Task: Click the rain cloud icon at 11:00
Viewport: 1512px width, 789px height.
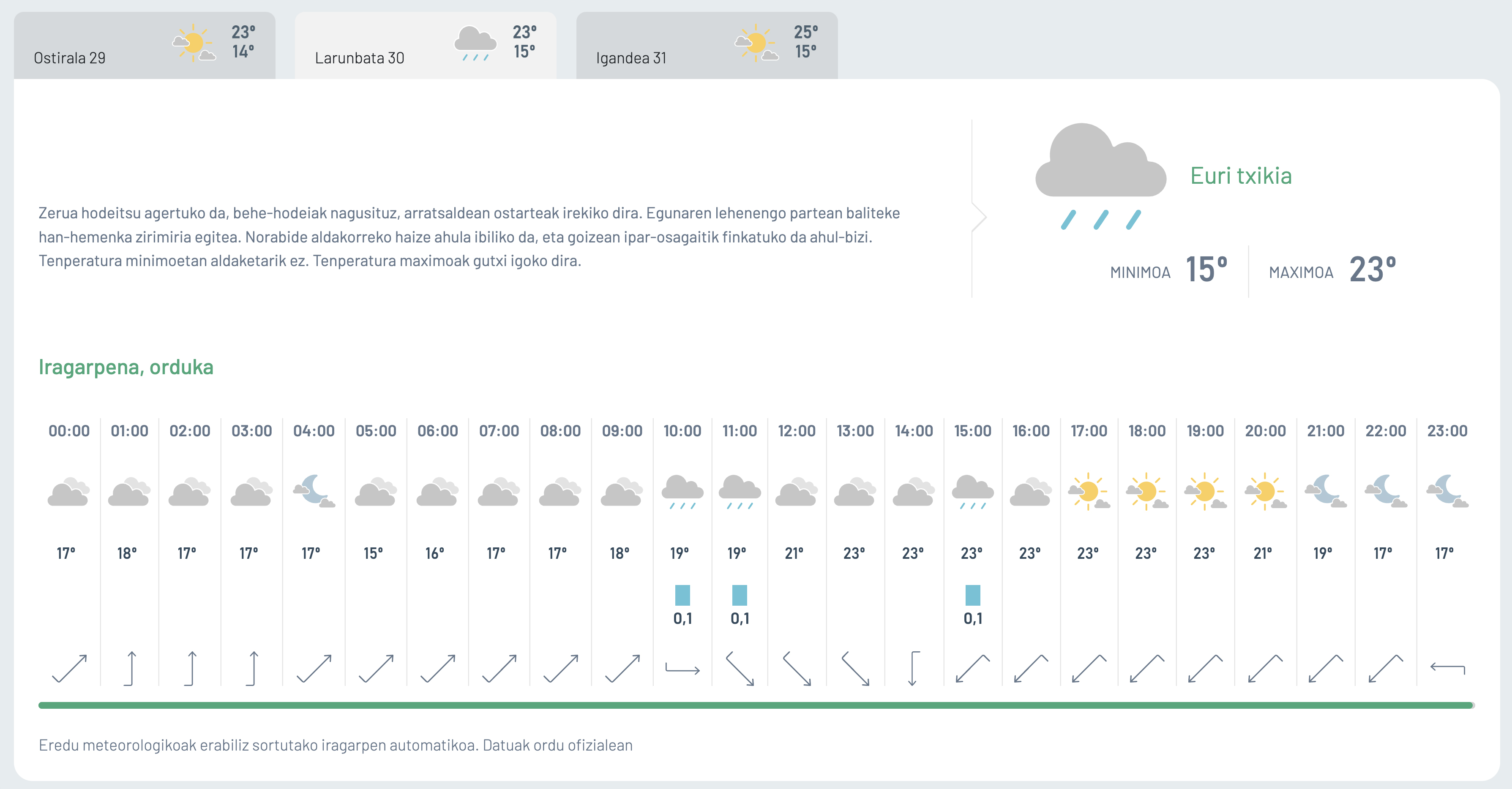Action: pos(740,492)
